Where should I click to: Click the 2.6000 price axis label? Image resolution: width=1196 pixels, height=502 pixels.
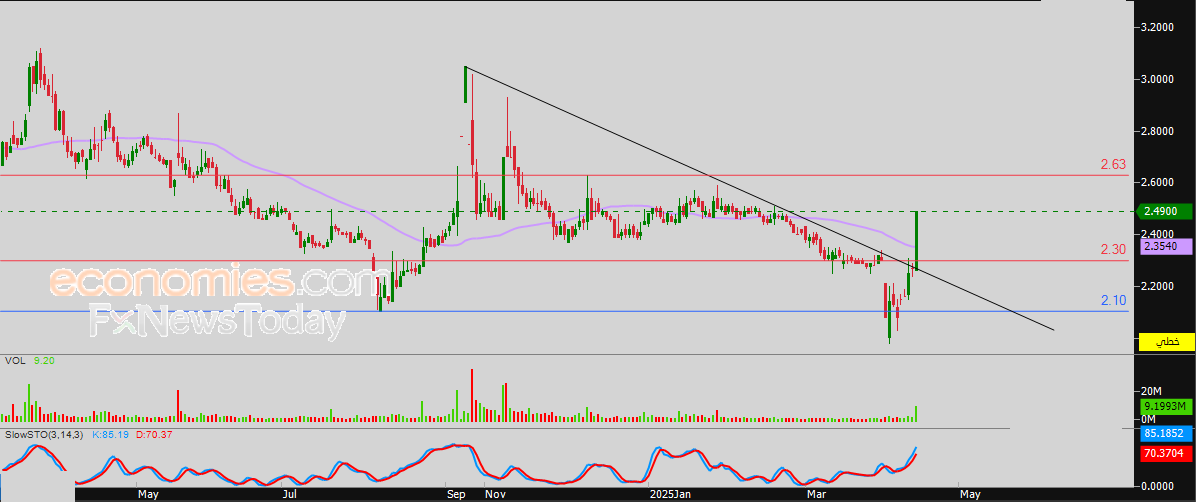[1156, 182]
